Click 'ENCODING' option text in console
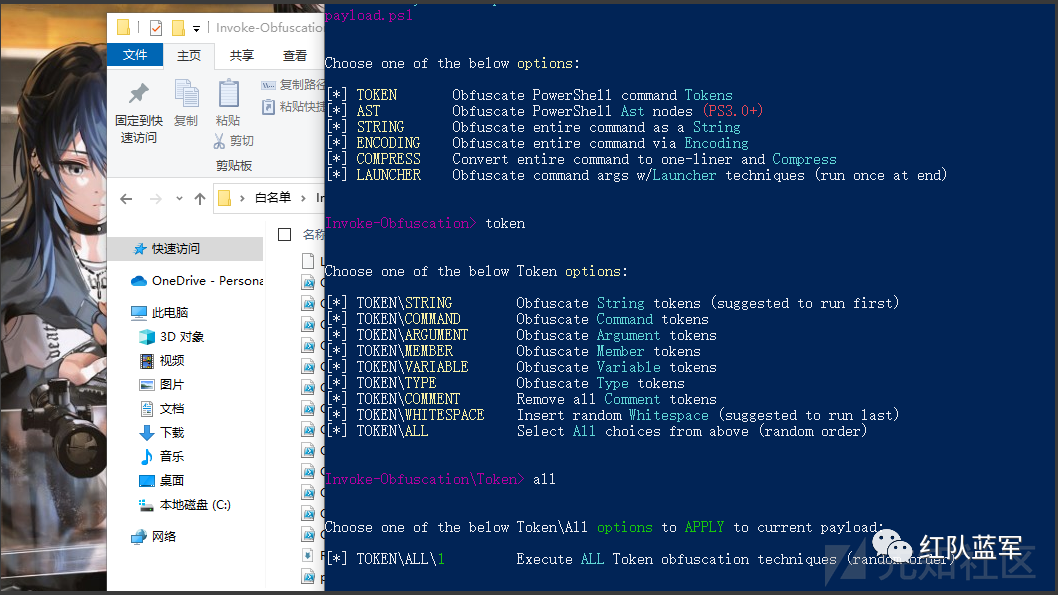This screenshot has height=595, width=1058. [389, 143]
